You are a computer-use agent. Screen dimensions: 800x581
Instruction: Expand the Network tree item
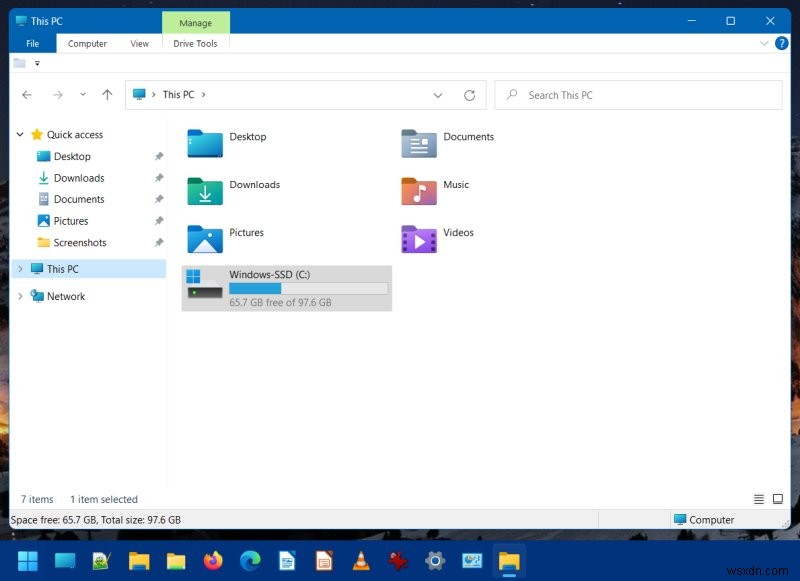click(x=18, y=296)
